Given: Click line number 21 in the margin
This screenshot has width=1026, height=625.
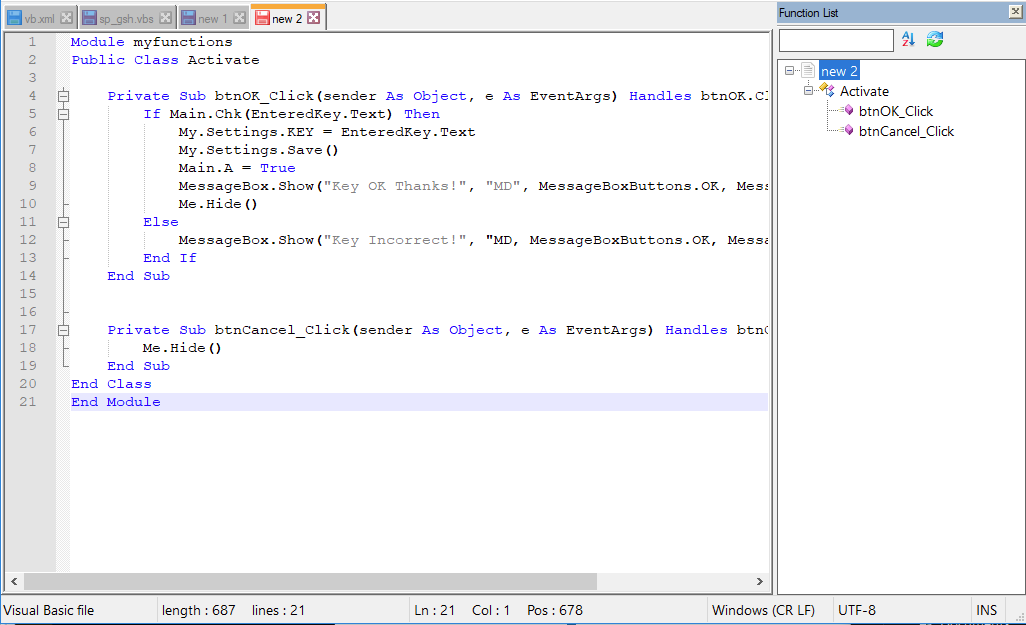Looking at the screenshot, I should click(27, 402).
